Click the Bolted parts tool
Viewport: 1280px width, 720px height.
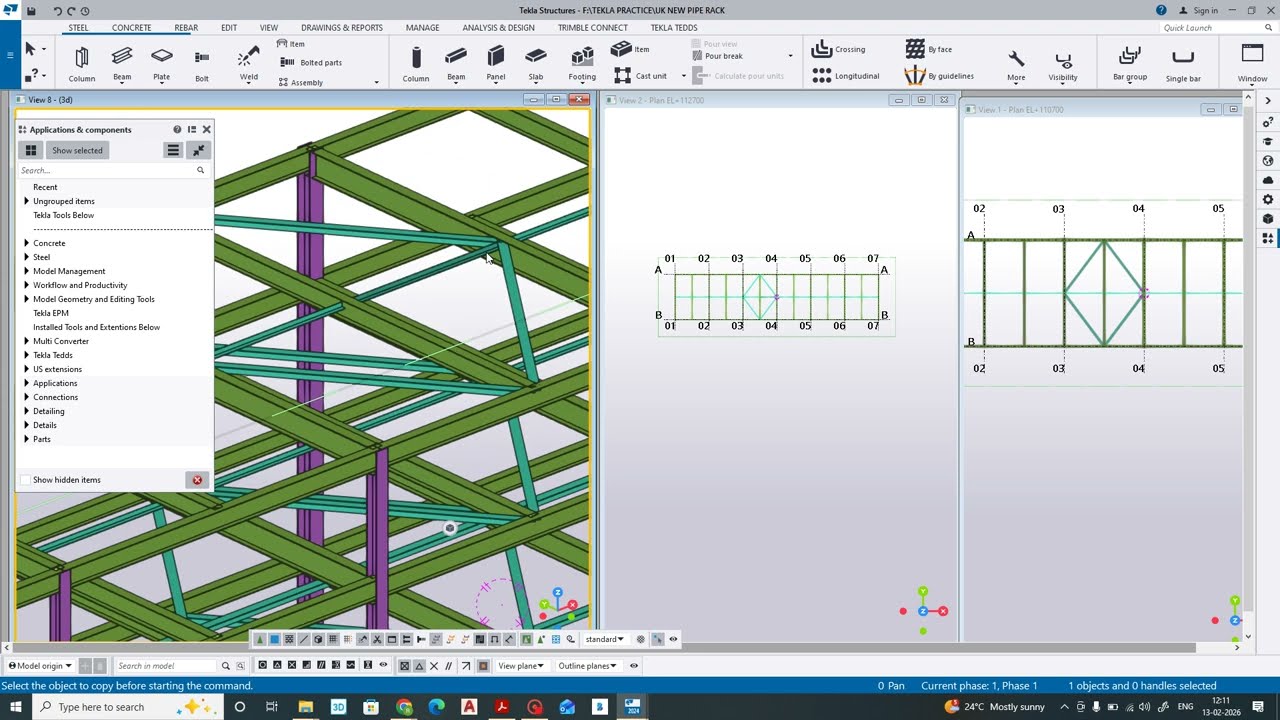tap(312, 62)
